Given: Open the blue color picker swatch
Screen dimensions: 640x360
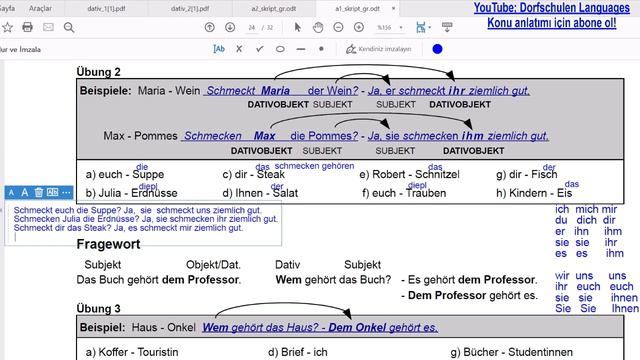Looking at the screenshot, I should click(437, 49).
